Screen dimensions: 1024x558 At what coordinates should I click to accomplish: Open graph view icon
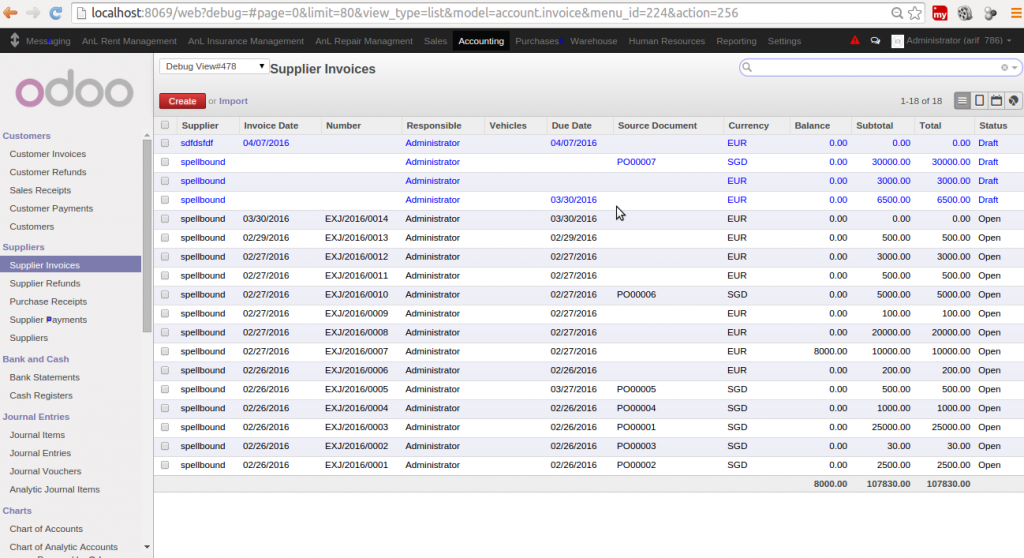coord(1013,101)
